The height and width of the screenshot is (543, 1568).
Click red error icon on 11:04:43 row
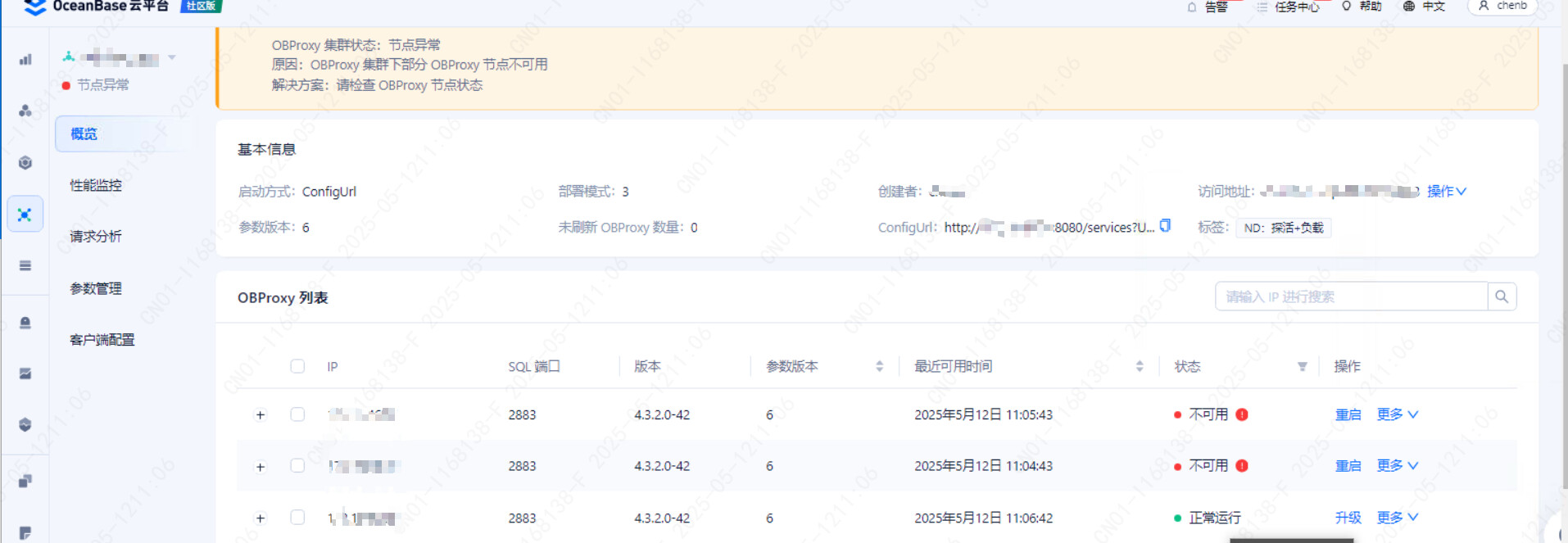(1242, 466)
